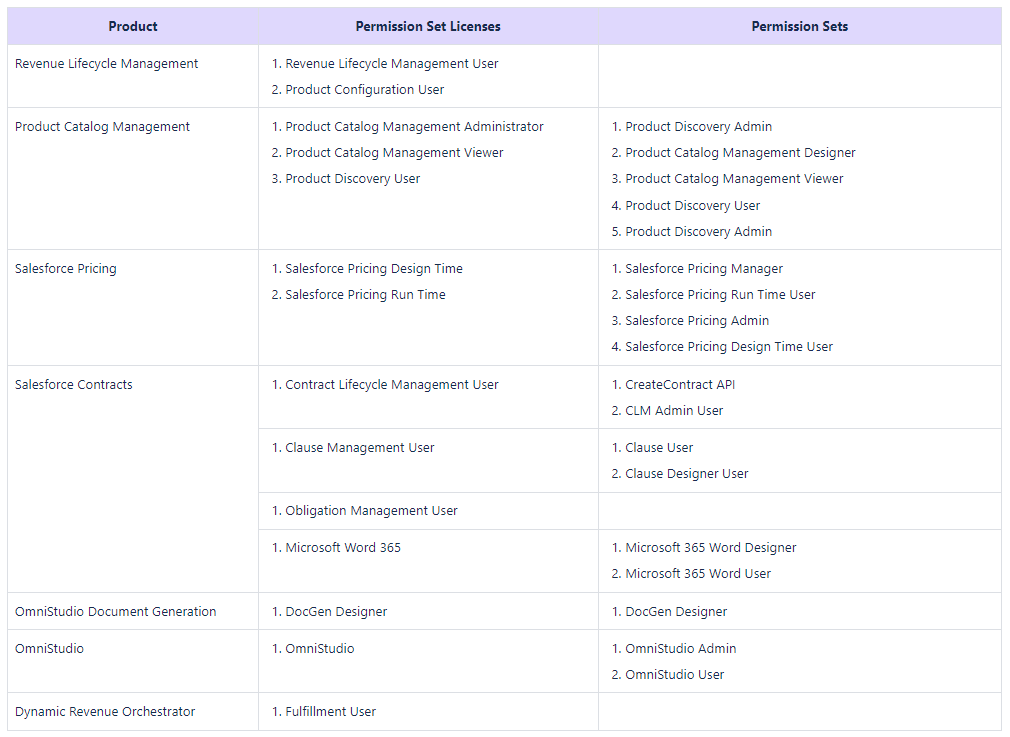Click the Permission Set Licenses column header
This screenshot has height=737, width=1010.
tap(428, 26)
